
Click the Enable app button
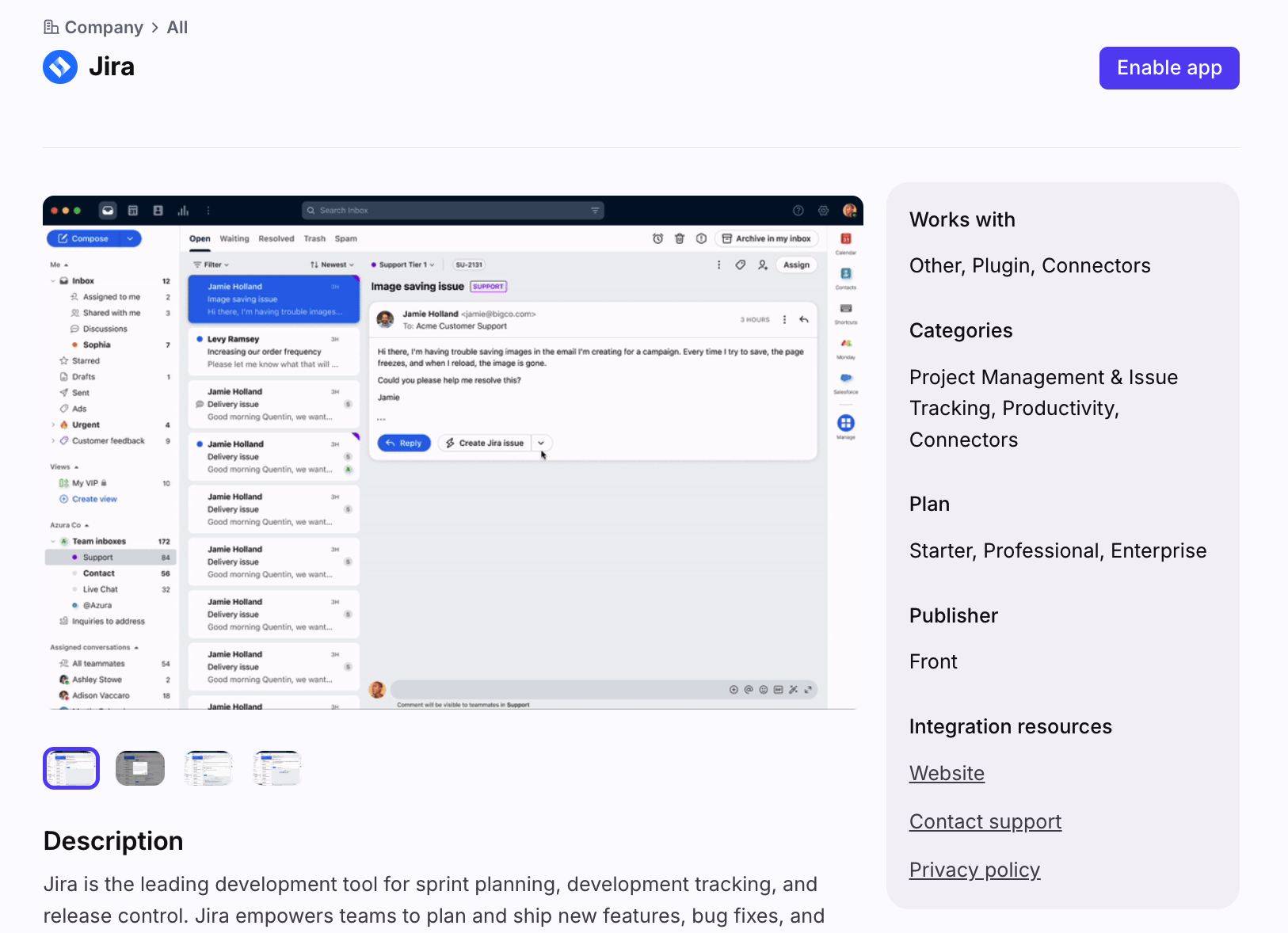tap(1169, 68)
